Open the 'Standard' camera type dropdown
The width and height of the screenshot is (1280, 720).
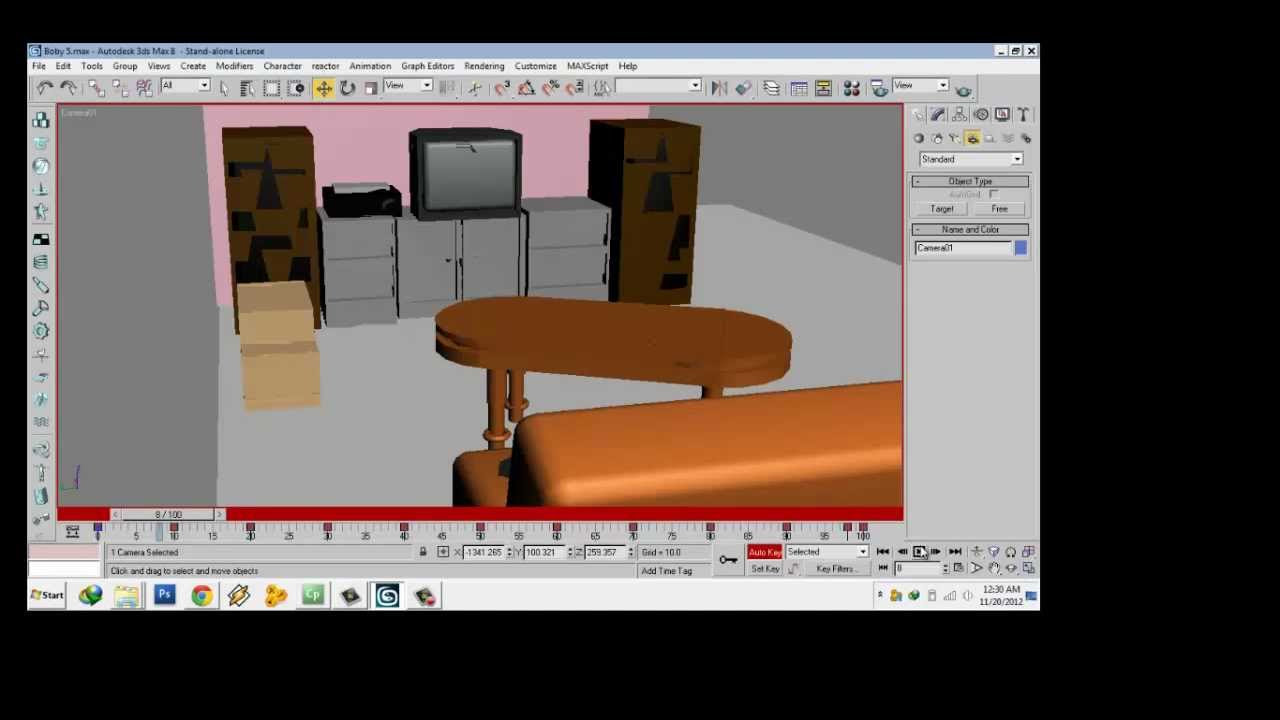click(x=971, y=159)
